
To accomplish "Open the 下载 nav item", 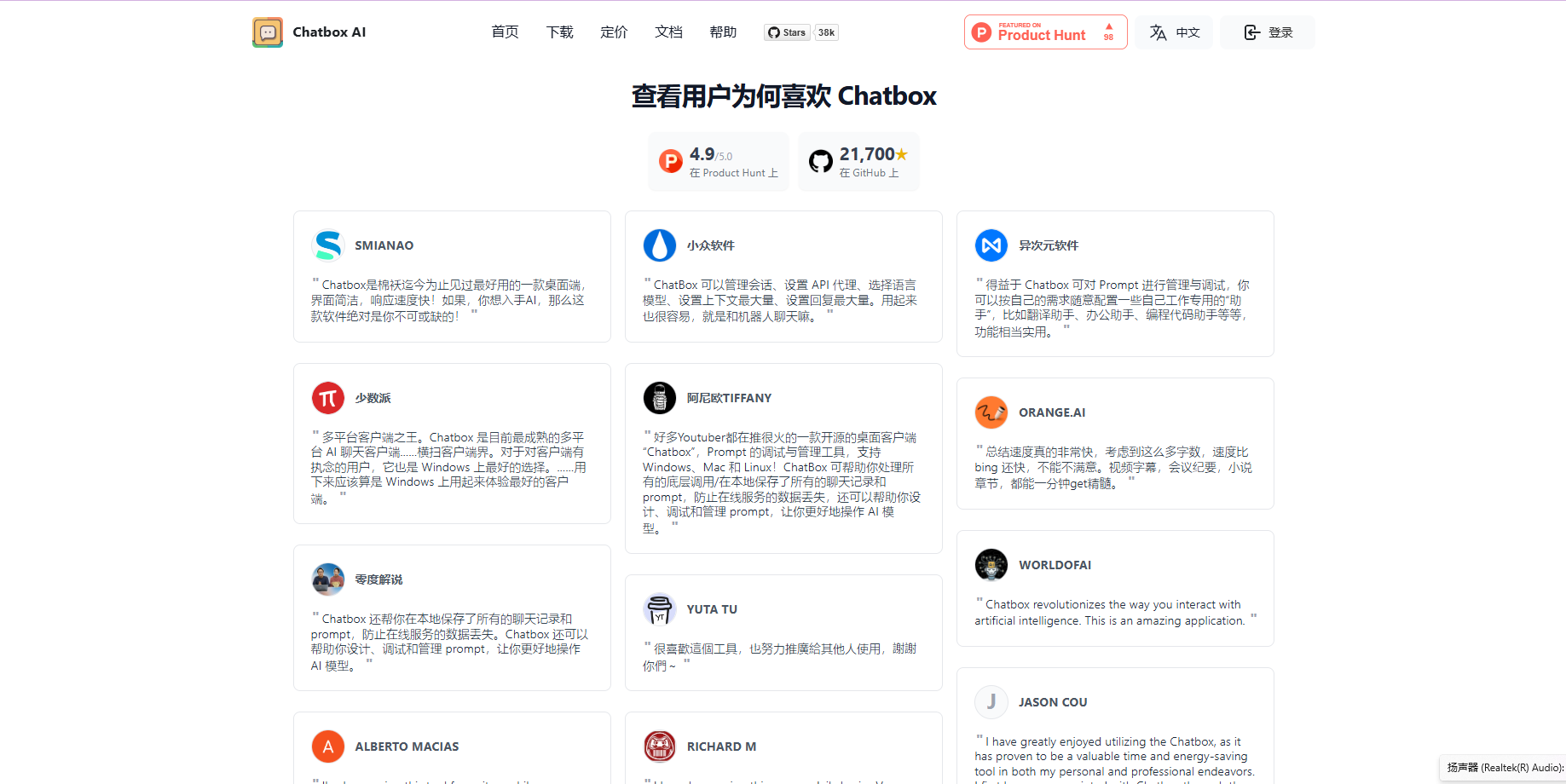I will click(559, 32).
